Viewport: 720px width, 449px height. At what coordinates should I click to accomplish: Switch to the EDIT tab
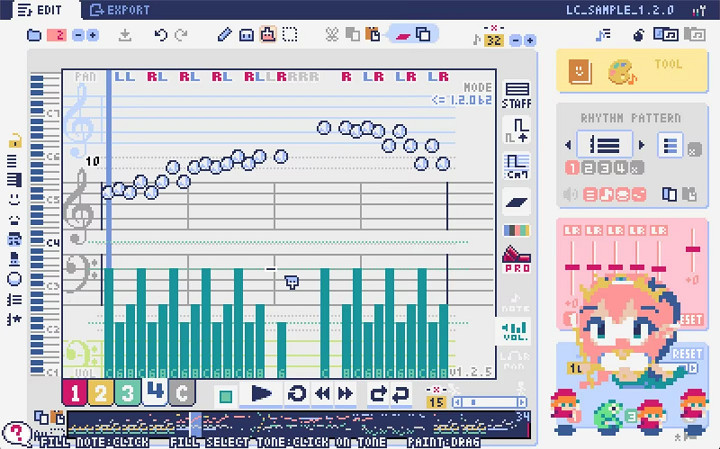[x=40, y=10]
